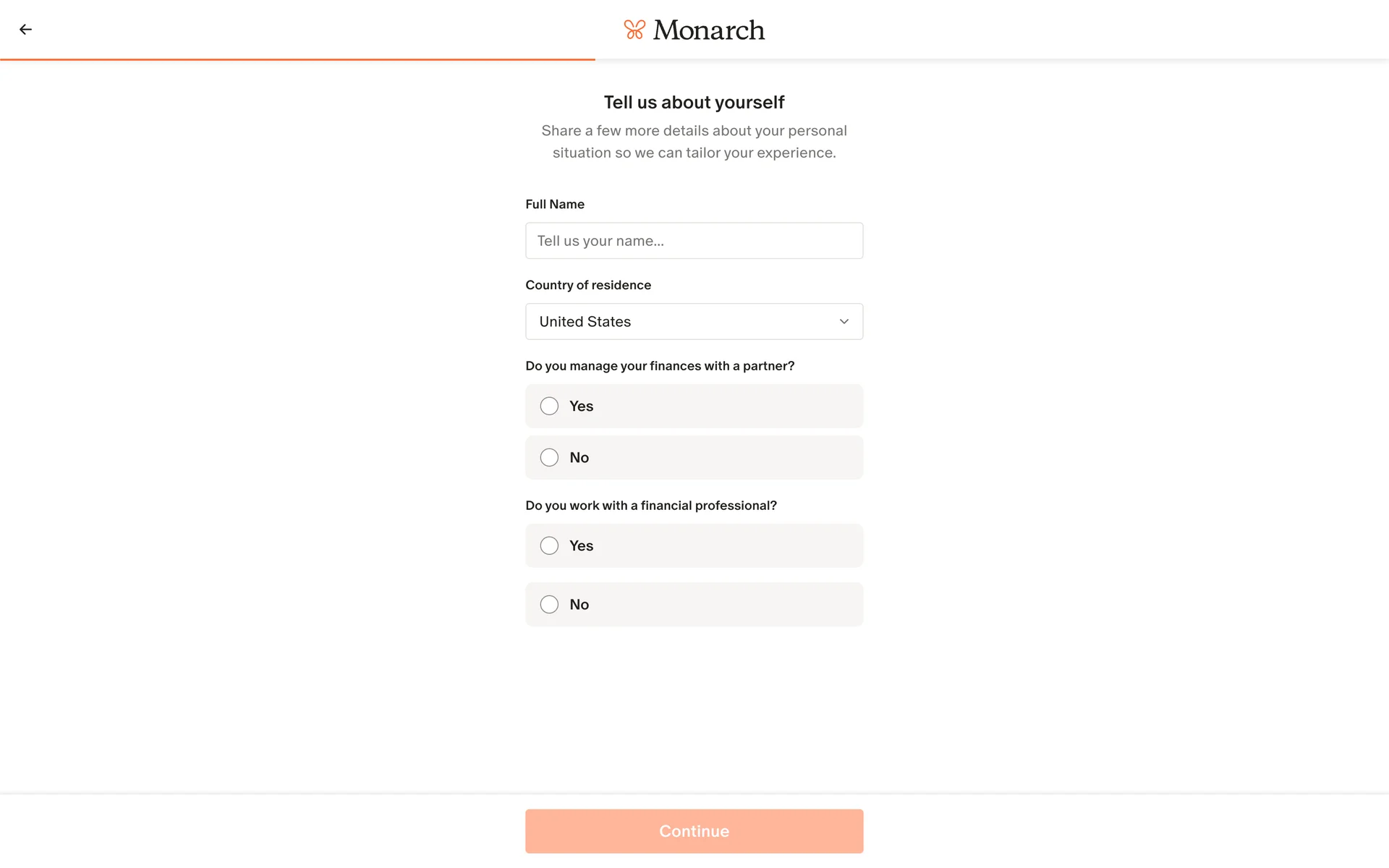Click the 'Do you manage your finances with a partner?' question
This screenshot has height=868, width=1389.
tap(659, 366)
